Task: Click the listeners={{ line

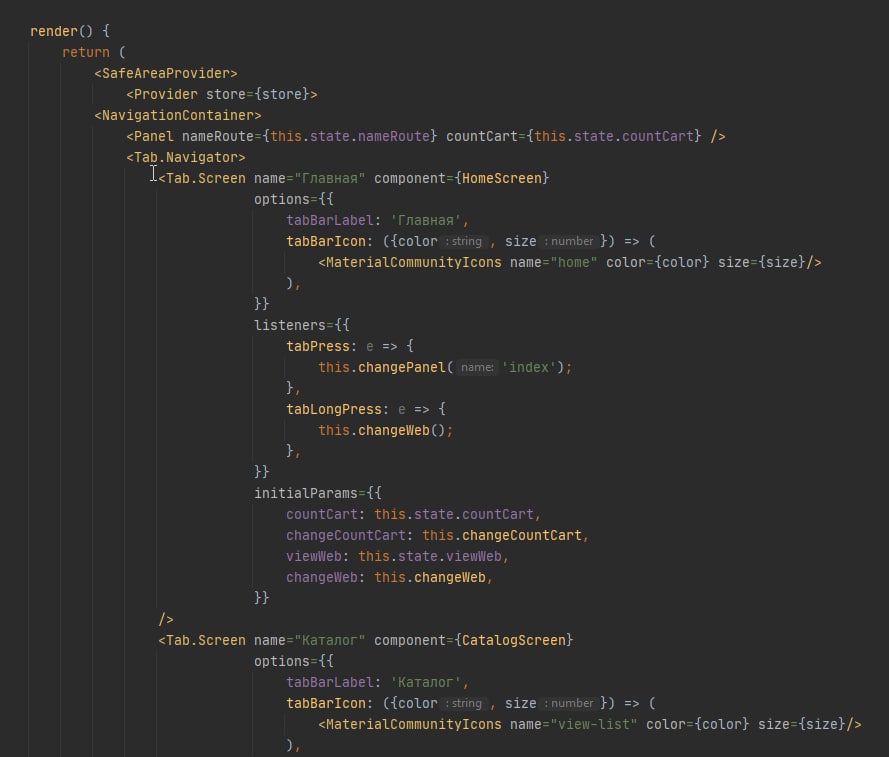Action: coord(302,325)
